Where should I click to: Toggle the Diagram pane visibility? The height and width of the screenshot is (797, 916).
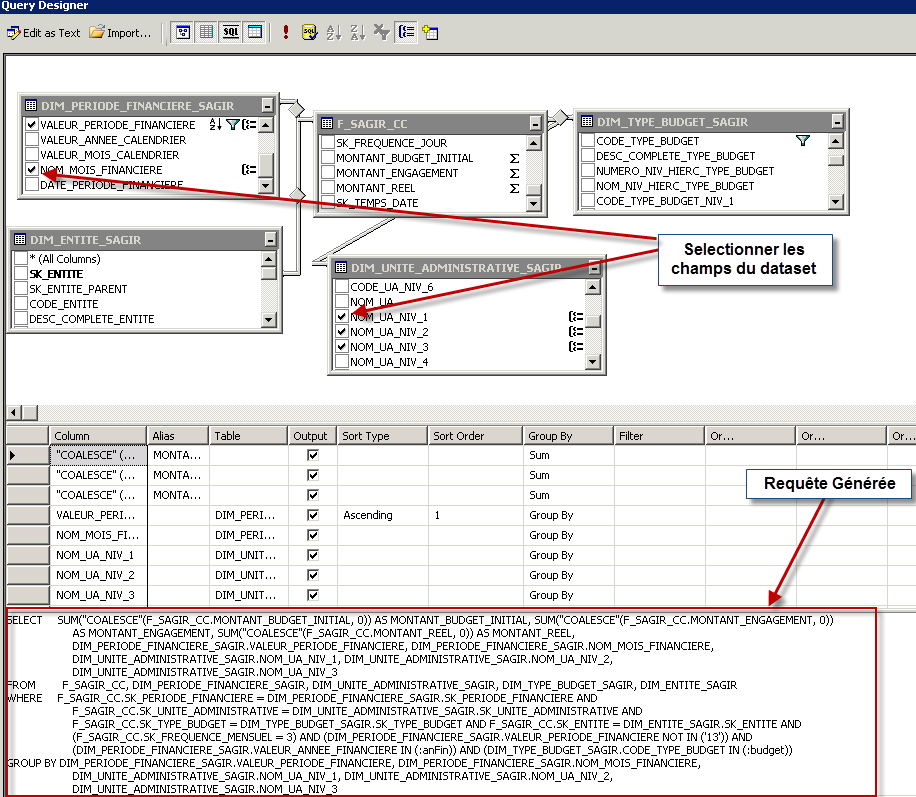coord(182,32)
